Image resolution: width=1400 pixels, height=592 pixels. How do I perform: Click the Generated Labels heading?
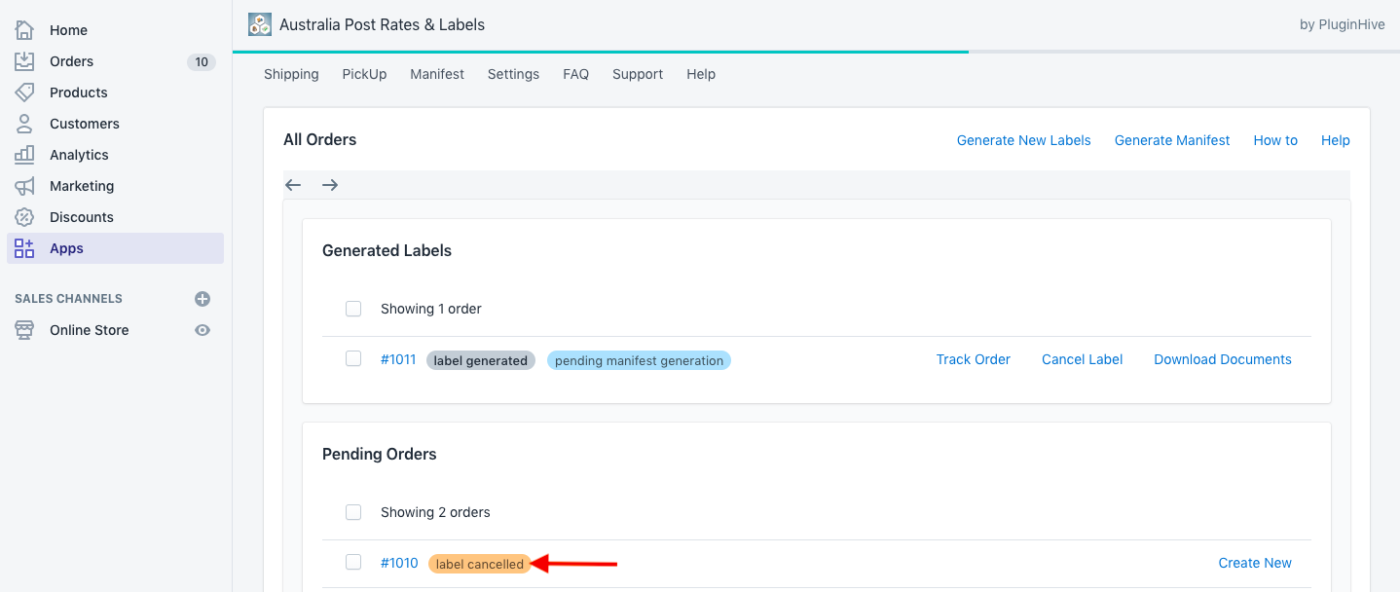point(387,251)
